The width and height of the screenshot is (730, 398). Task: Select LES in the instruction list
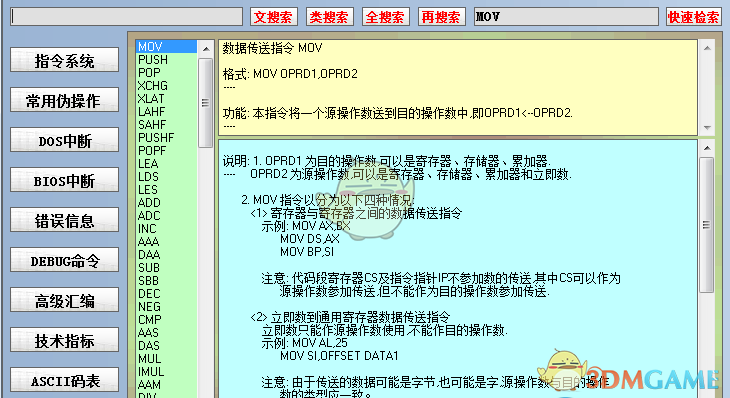(x=166, y=190)
